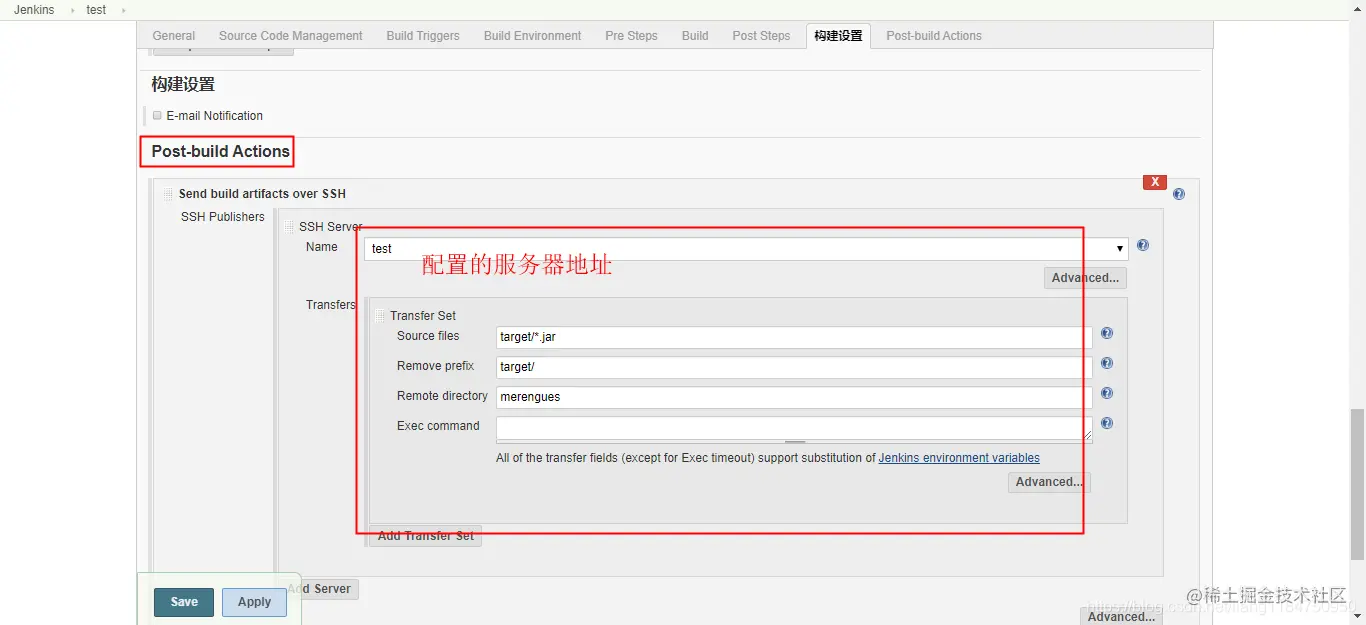This screenshot has width=1366, height=625.
Task: Click the SSH Publishers label
Action: click(223, 217)
